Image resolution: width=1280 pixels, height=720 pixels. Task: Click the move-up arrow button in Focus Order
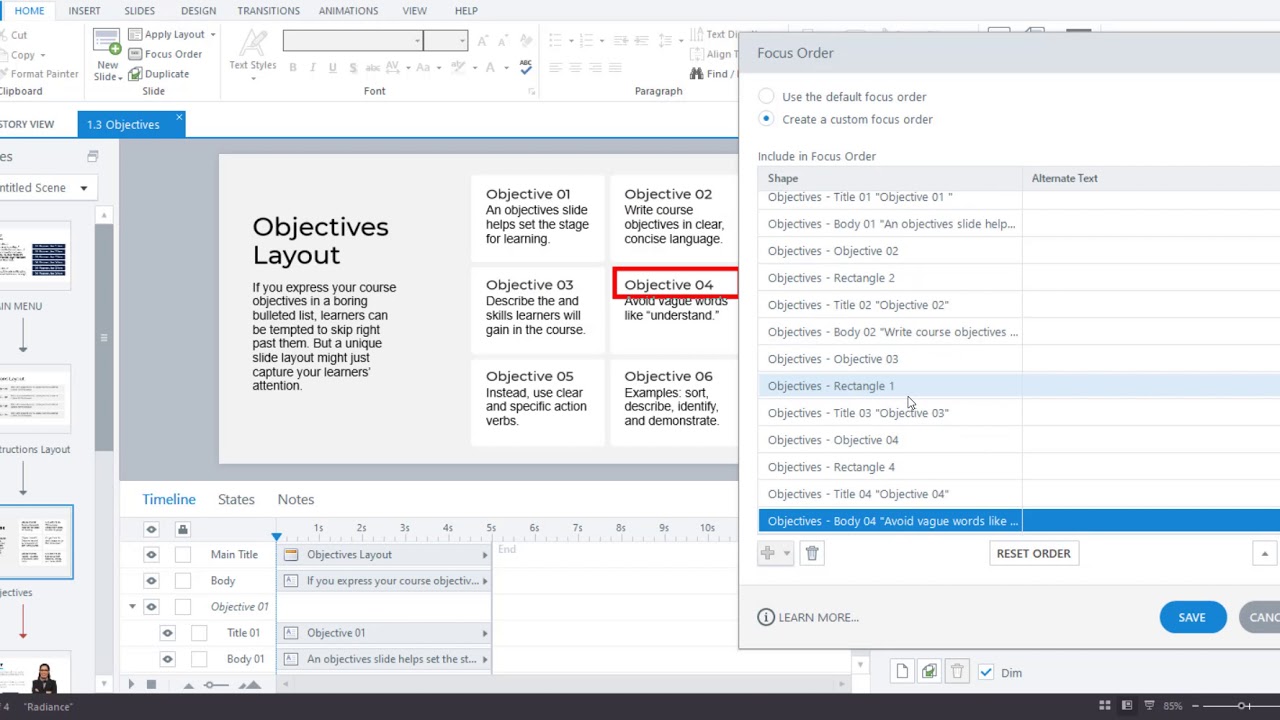pyautogui.click(x=1264, y=553)
